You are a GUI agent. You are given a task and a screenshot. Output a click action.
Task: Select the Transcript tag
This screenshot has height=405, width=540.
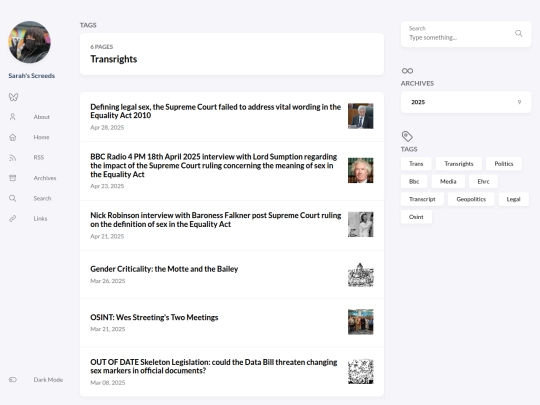(x=422, y=199)
